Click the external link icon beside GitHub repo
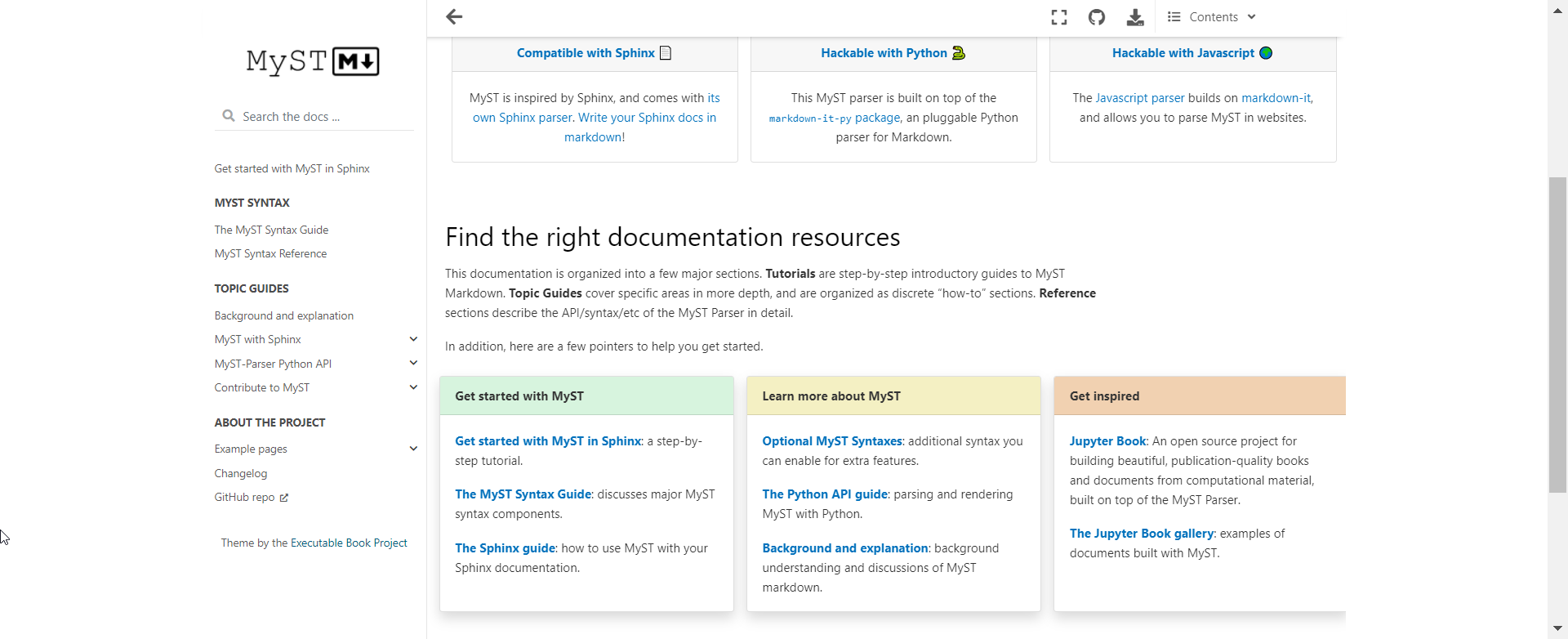 click(x=284, y=498)
